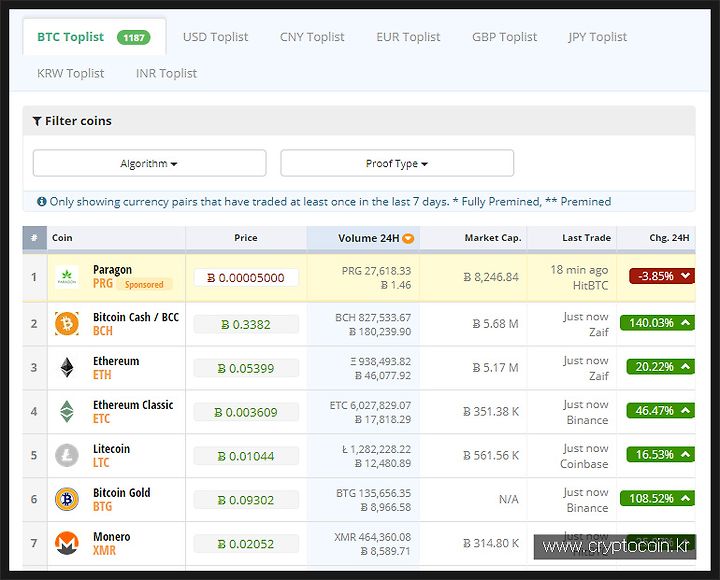Click the Bitcoin Cash price 0.3382
The height and width of the screenshot is (580, 720).
pyautogui.click(x=246, y=325)
